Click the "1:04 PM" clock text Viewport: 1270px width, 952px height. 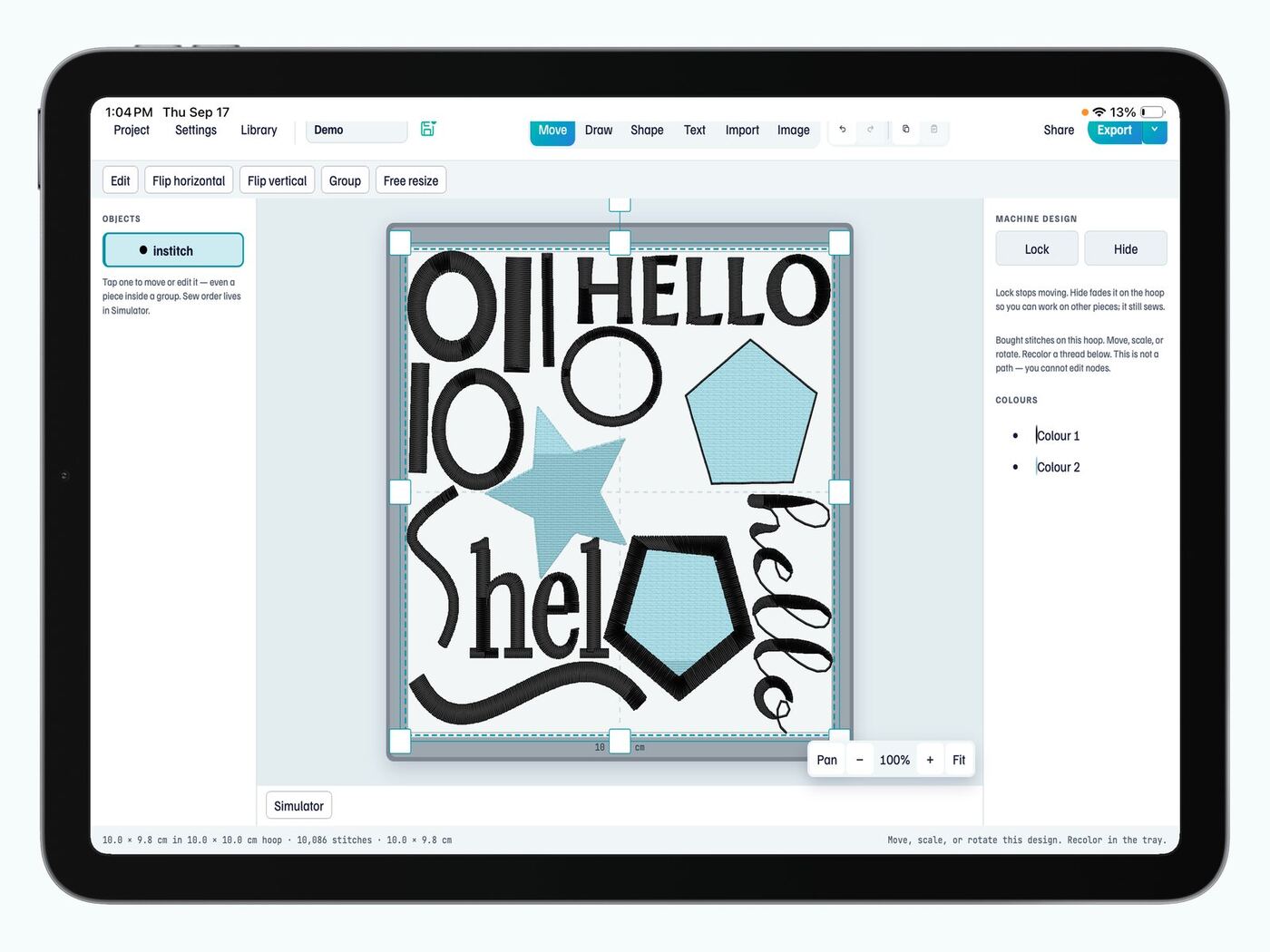[x=129, y=112]
